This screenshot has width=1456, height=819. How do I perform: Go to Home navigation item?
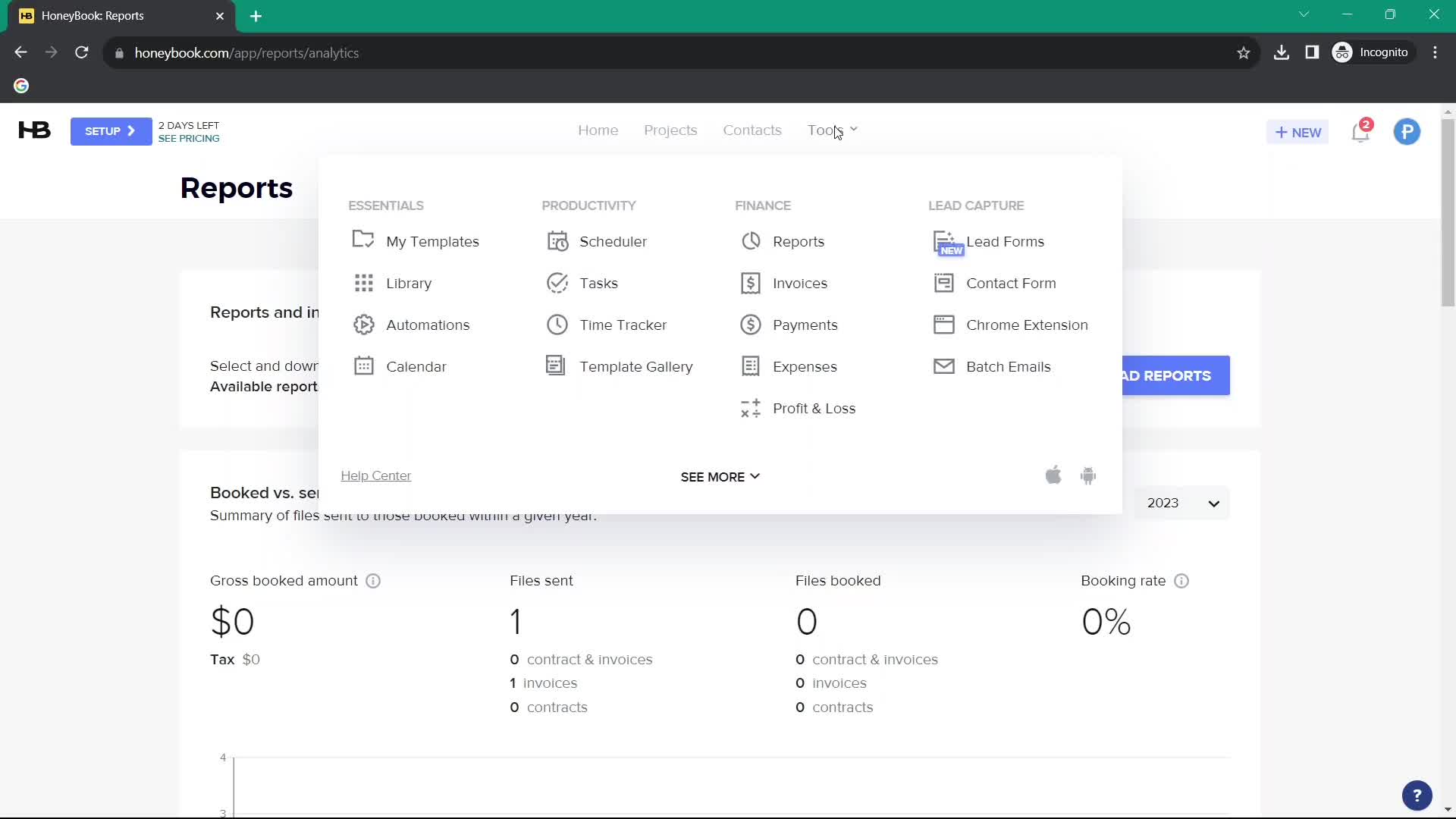(x=598, y=130)
